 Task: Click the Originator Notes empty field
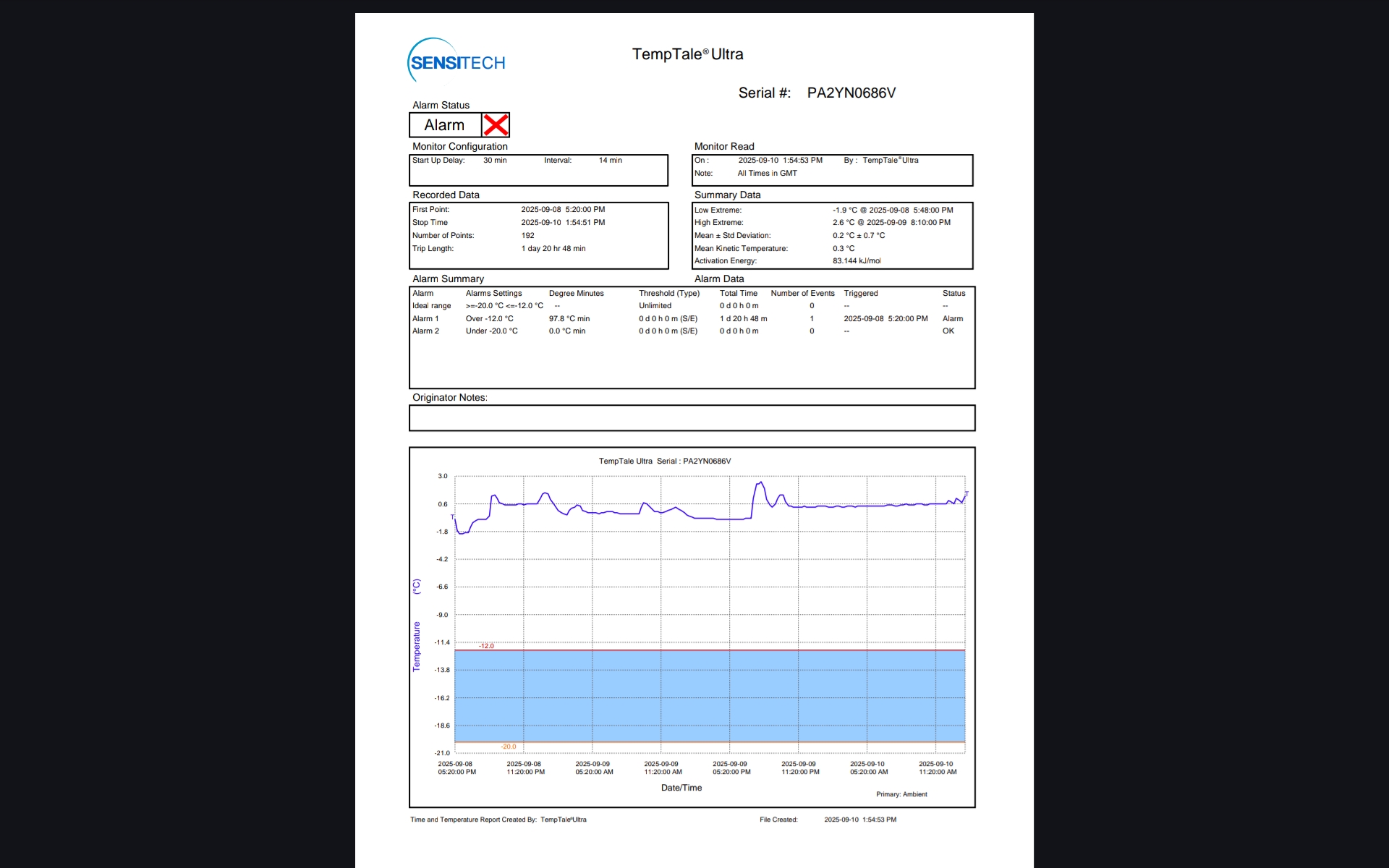(x=692, y=418)
